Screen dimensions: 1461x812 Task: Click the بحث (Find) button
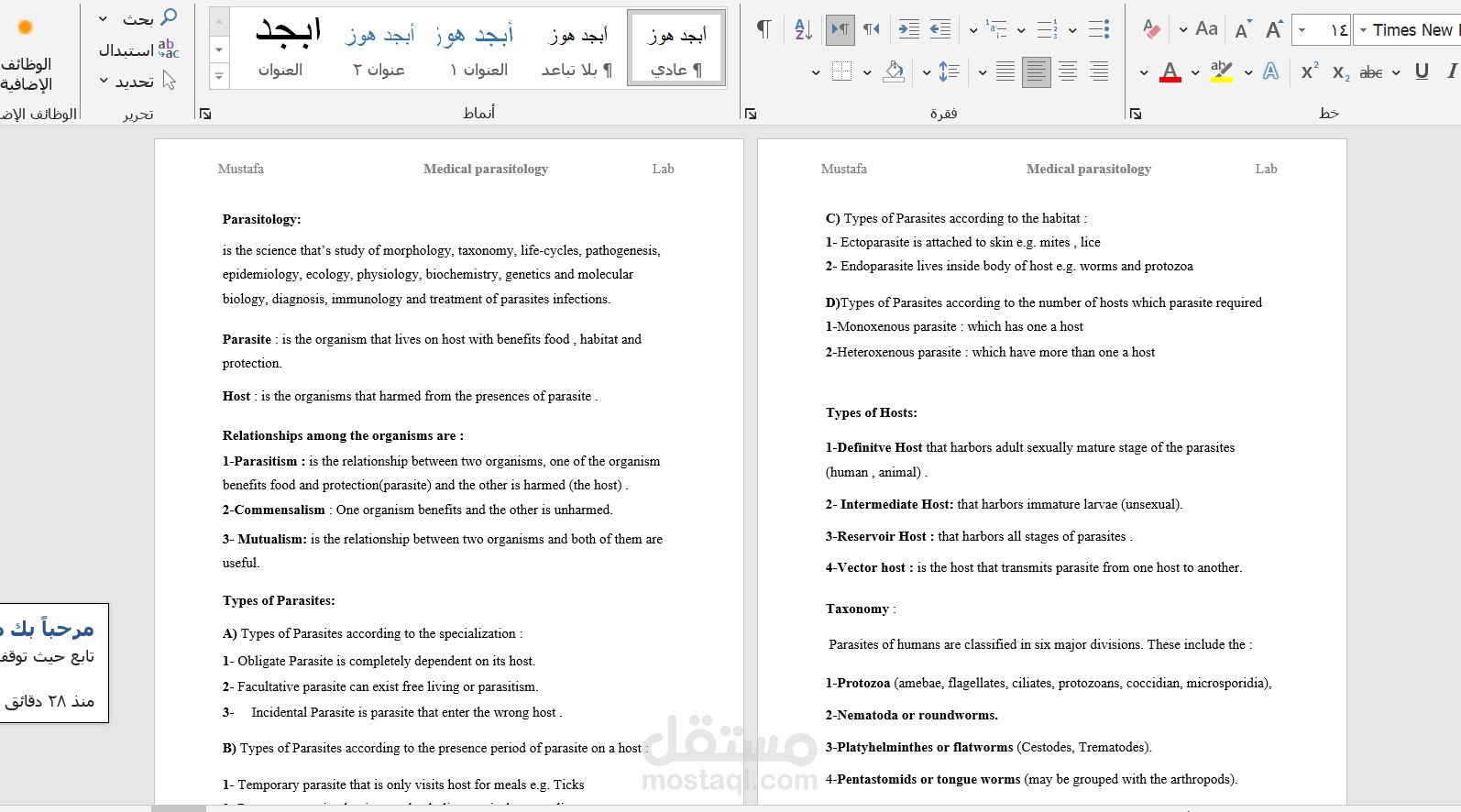[138, 18]
